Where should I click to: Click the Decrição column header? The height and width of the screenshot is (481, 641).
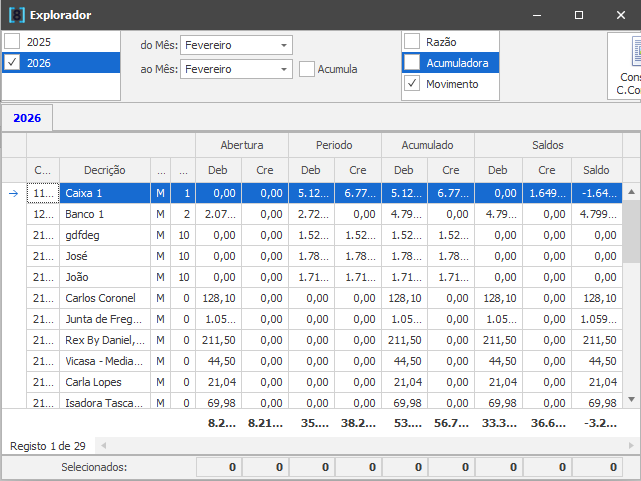(x=104, y=170)
